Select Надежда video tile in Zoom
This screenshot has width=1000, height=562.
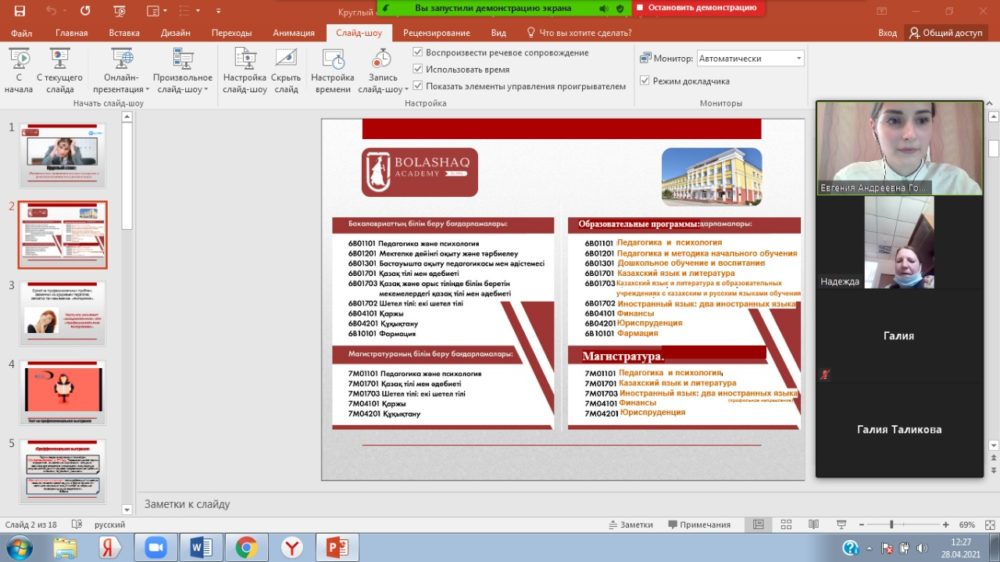tap(899, 242)
